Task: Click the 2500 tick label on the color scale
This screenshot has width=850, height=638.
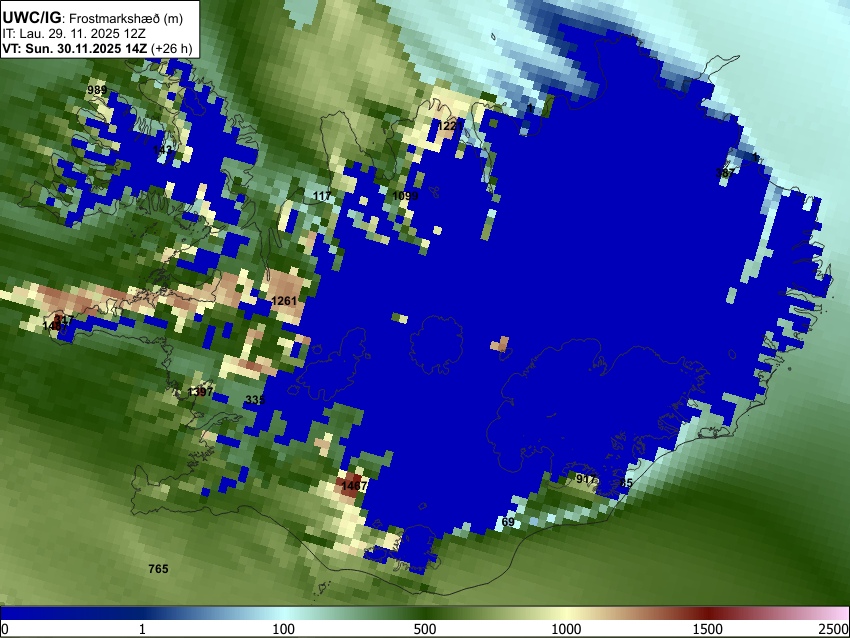Action: [834, 629]
